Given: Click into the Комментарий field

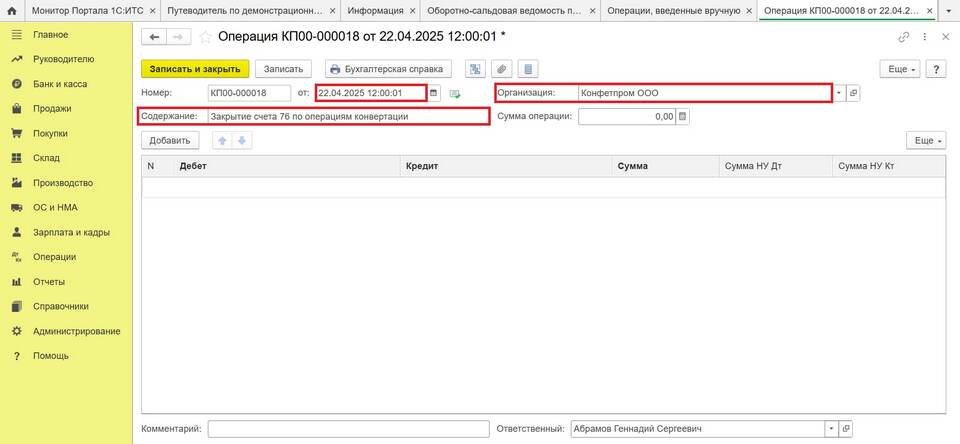Looking at the screenshot, I should (x=347, y=429).
